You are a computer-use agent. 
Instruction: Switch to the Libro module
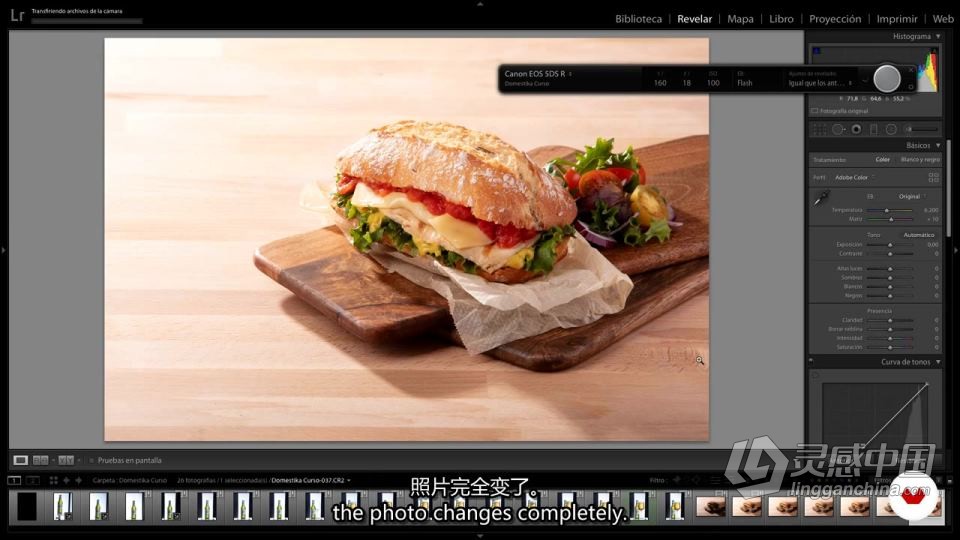click(x=781, y=19)
